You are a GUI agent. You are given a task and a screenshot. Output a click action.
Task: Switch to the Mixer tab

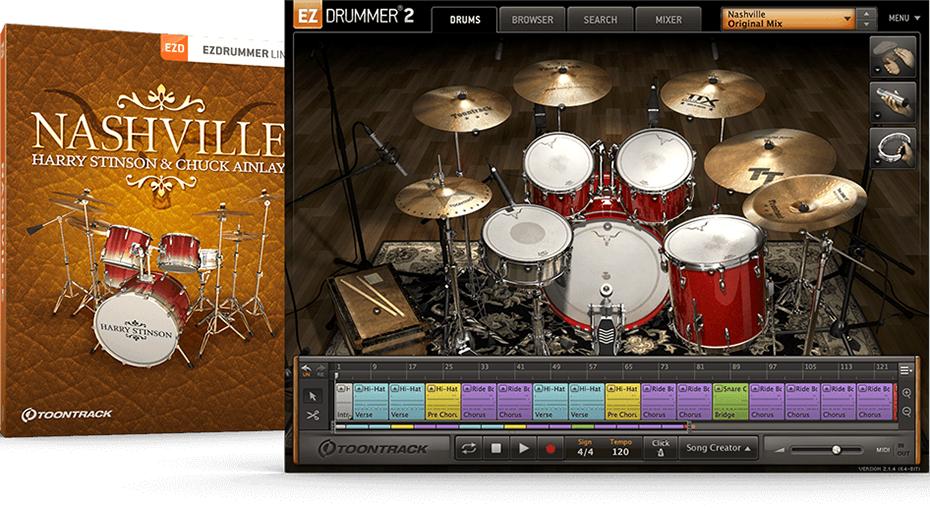(668, 19)
